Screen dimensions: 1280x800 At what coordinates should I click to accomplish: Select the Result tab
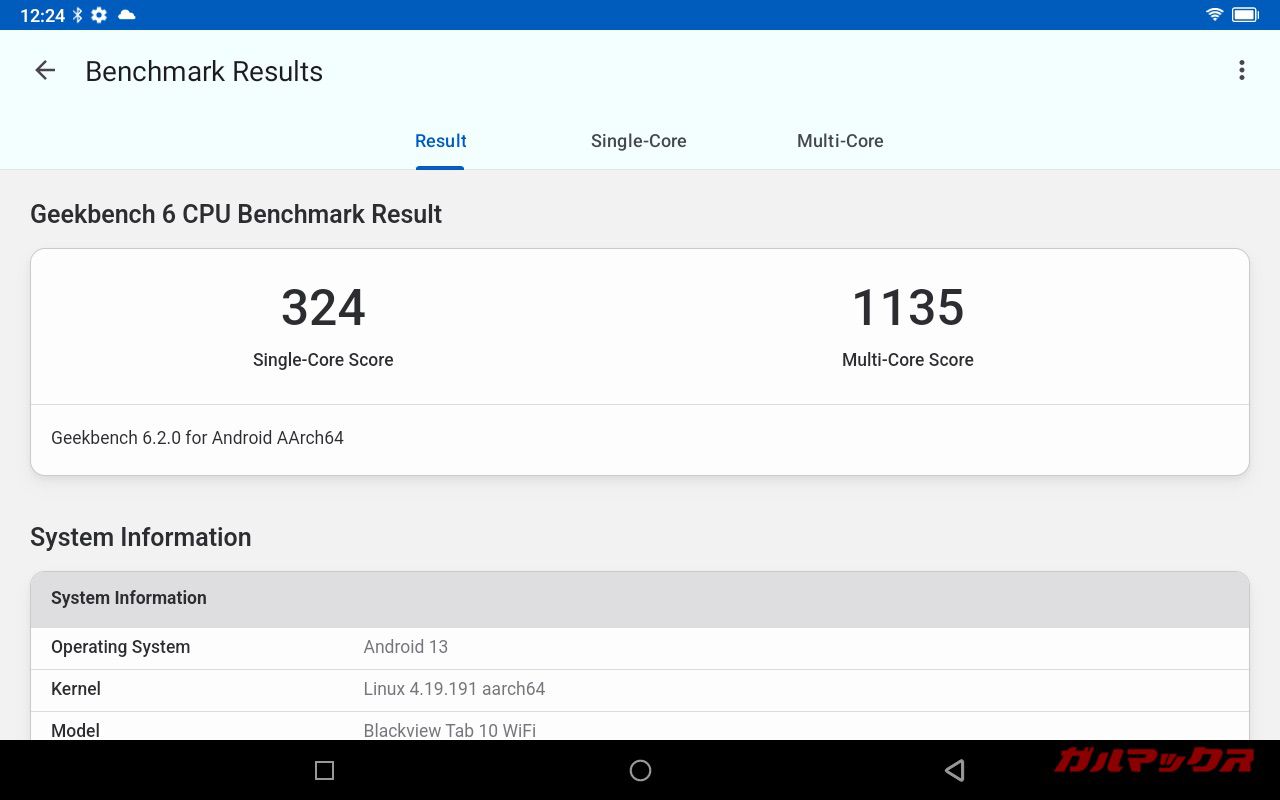pyautogui.click(x=440, y=141)
